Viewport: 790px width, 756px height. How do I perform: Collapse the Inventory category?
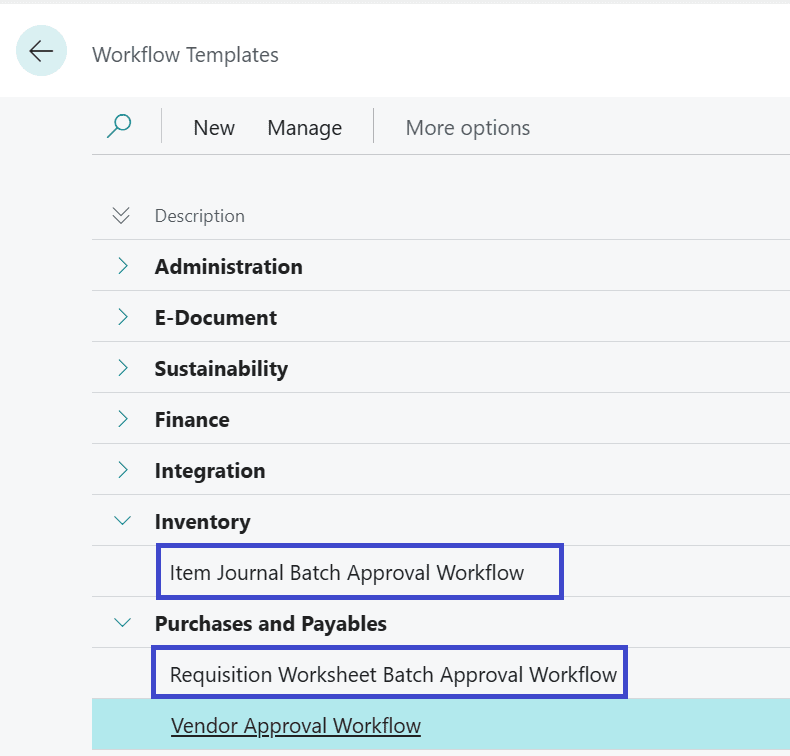click(123, 521)
